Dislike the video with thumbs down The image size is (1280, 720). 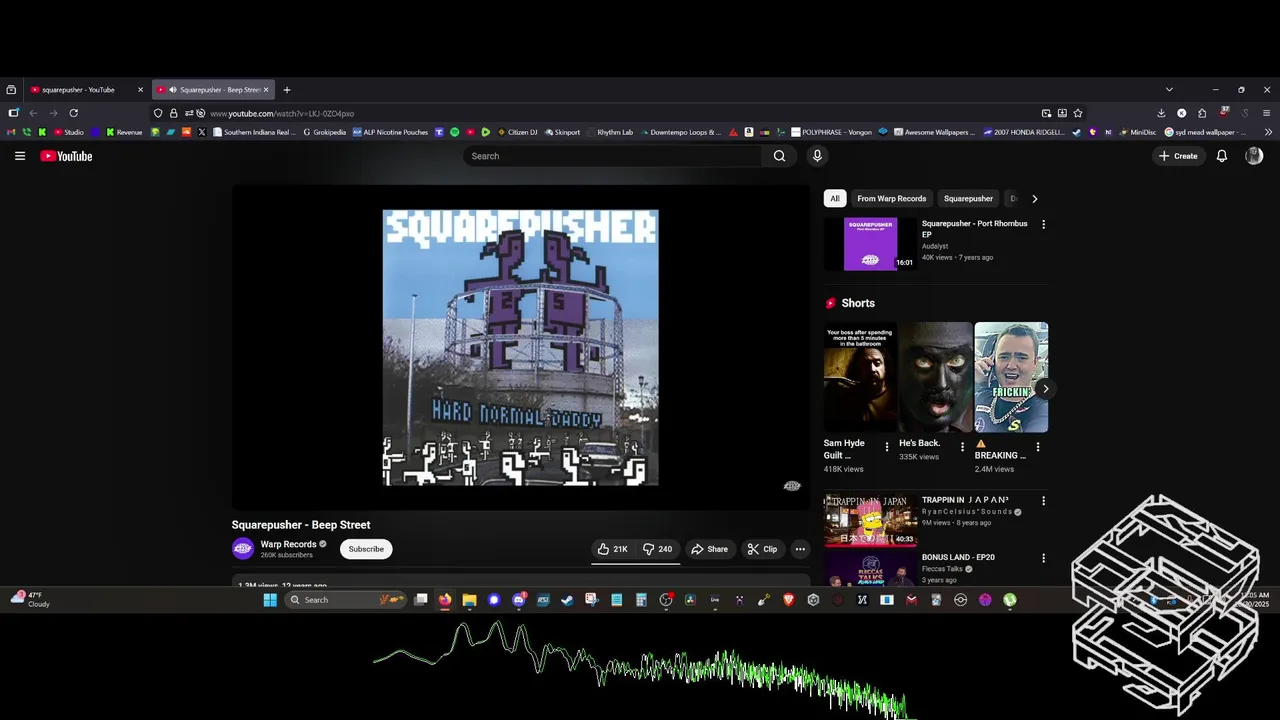pyautogui.click(x=657, y=549)
